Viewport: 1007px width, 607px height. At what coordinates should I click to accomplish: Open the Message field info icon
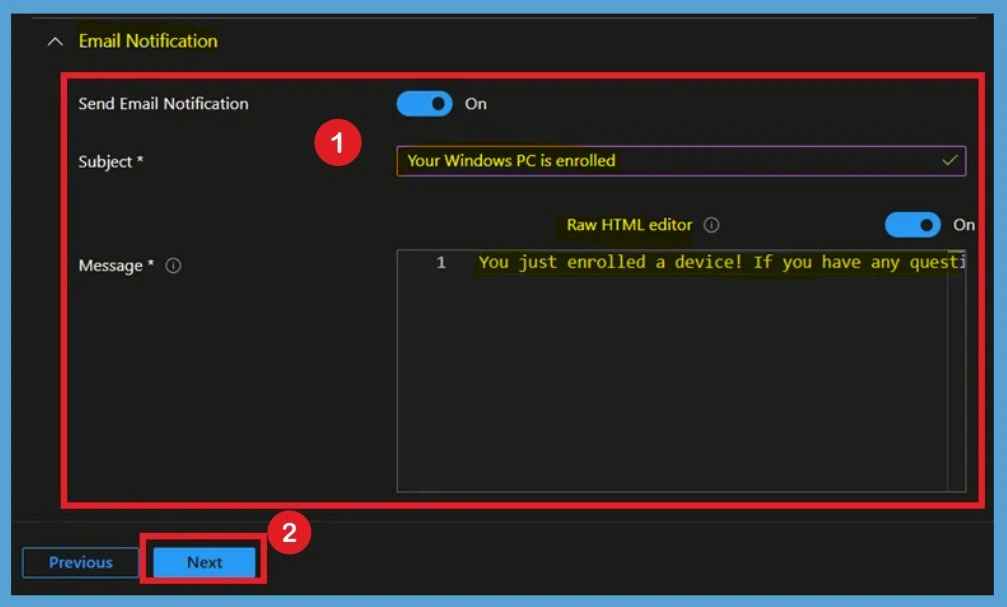(x=173, y=265)
